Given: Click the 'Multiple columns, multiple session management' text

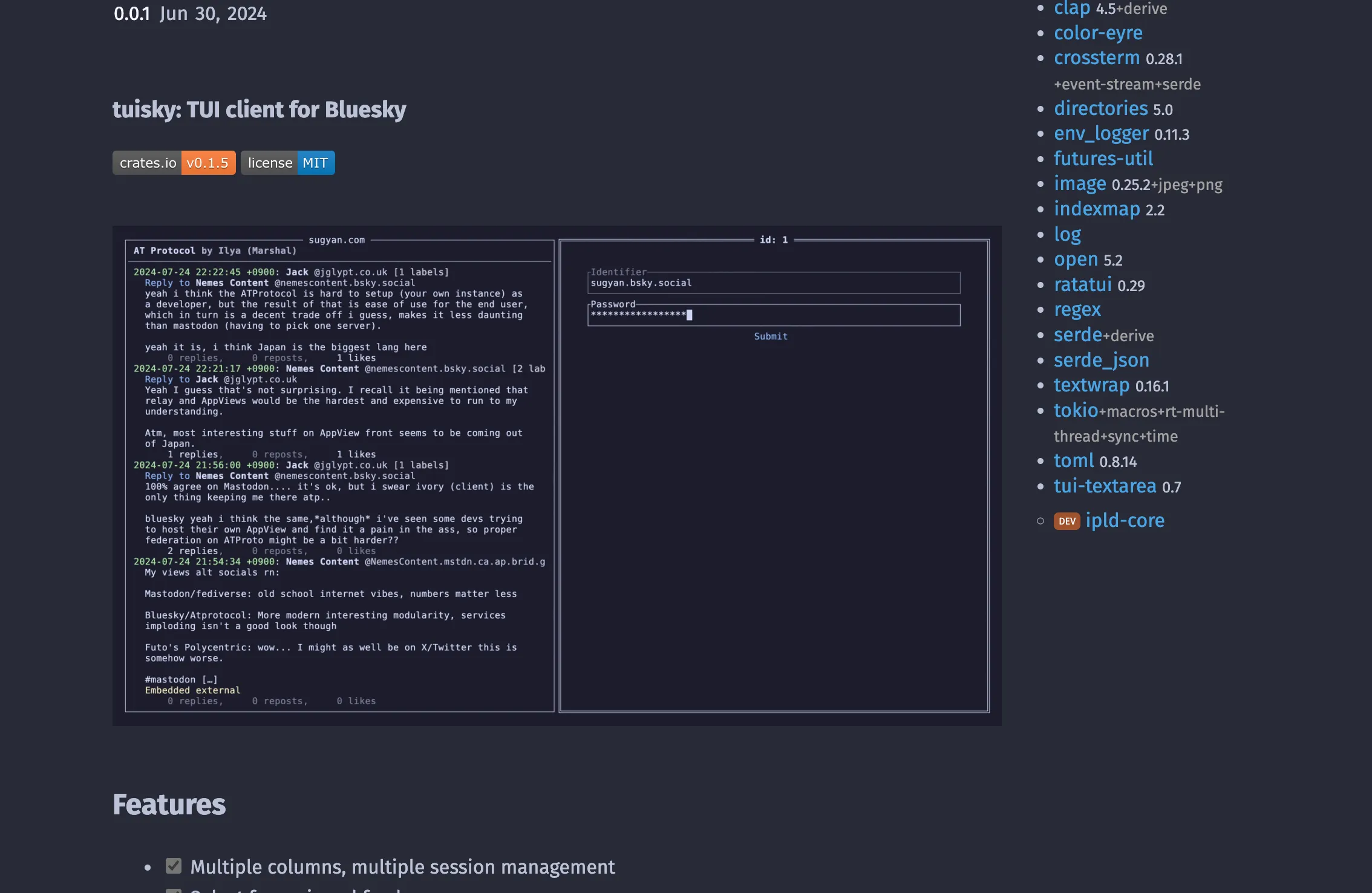Looking at the screenshot, I should (402, 867).
